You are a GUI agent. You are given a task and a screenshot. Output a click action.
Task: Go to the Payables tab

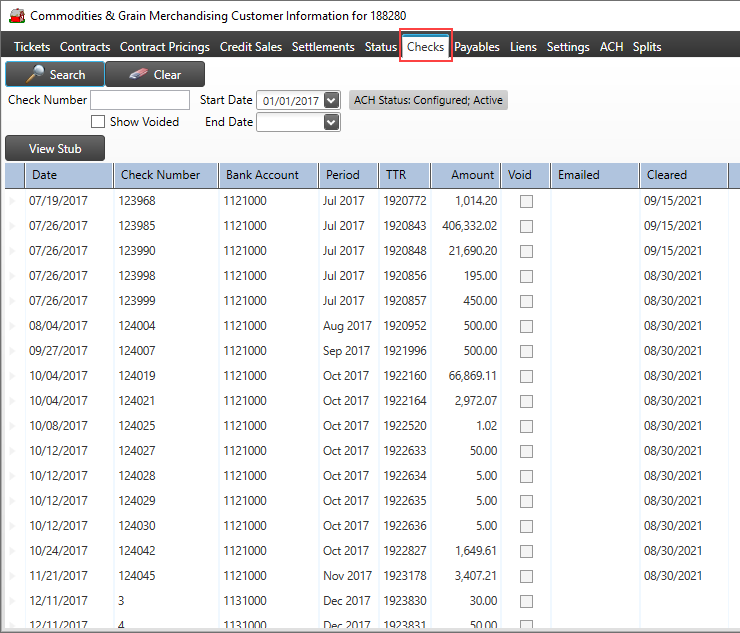477,47
